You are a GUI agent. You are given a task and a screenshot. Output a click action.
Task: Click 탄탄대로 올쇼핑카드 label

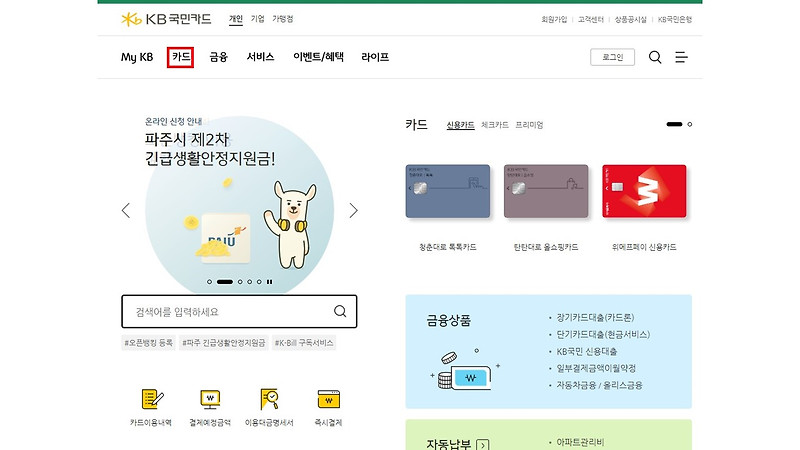546,247
